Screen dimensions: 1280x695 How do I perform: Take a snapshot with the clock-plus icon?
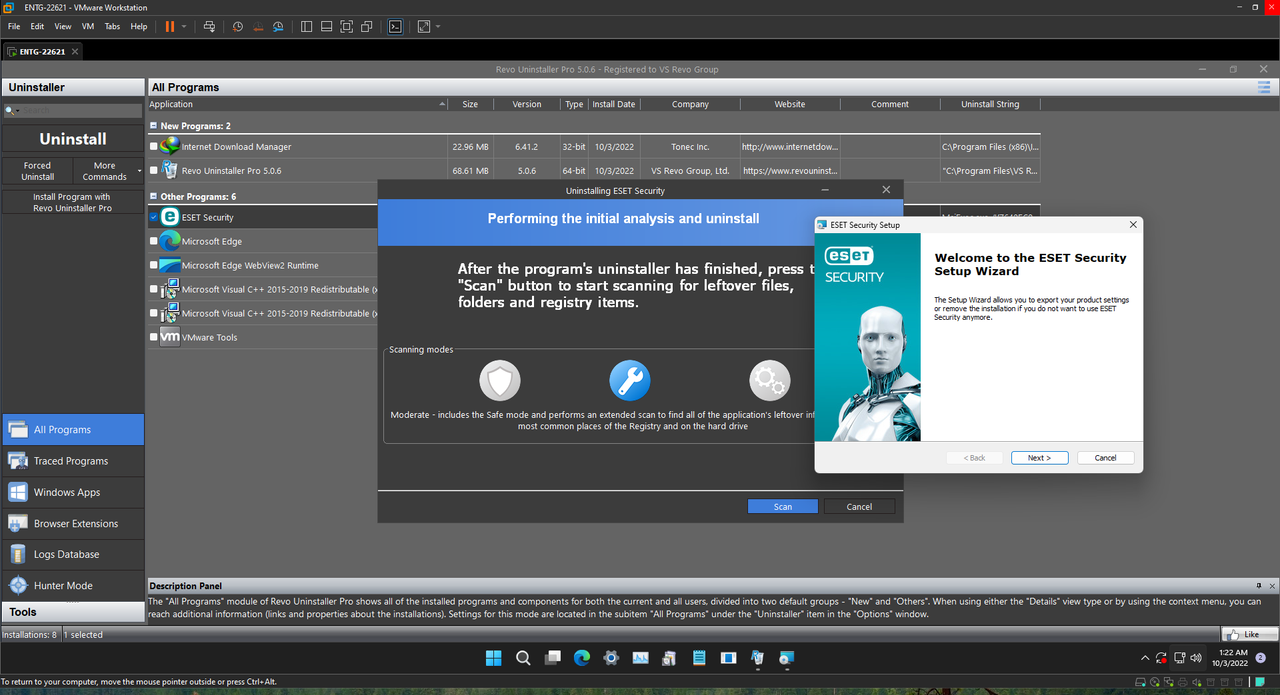point(237,27)
